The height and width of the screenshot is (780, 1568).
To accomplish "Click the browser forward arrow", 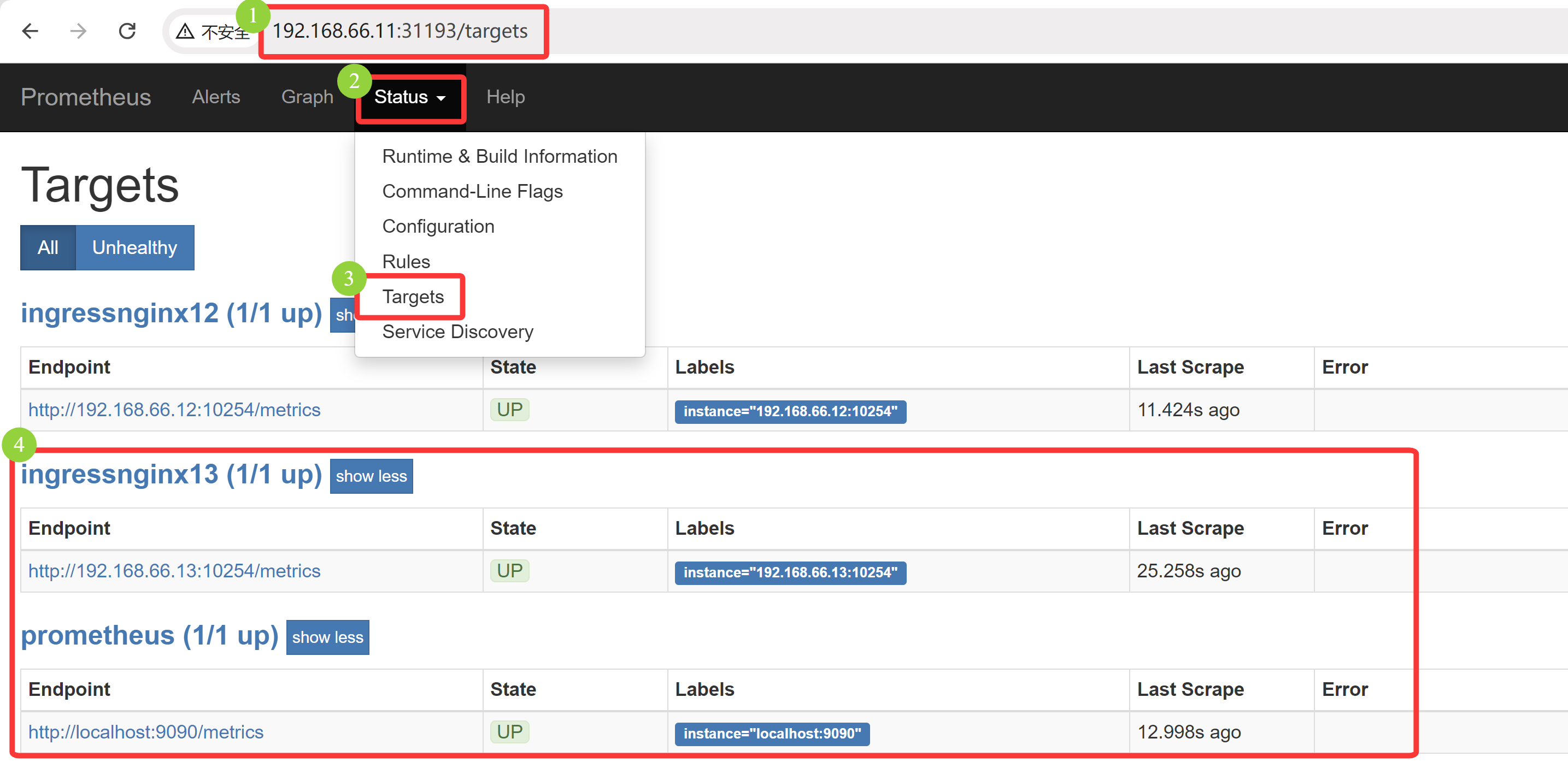I will point(79,31).
